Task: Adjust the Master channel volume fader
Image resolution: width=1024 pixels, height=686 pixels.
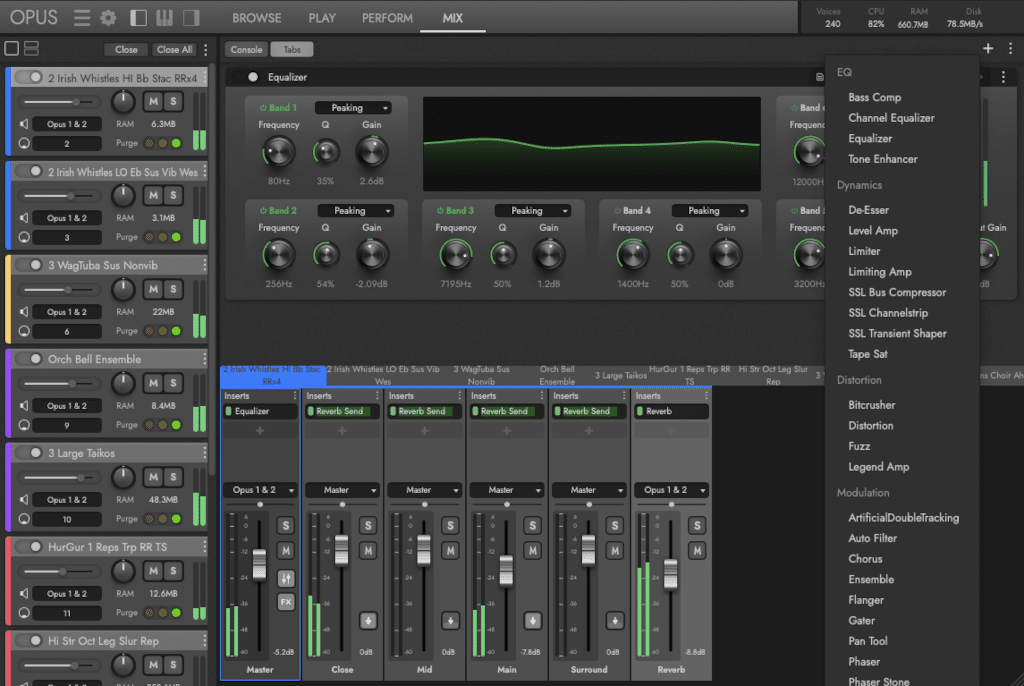Action: click(260, 564)
